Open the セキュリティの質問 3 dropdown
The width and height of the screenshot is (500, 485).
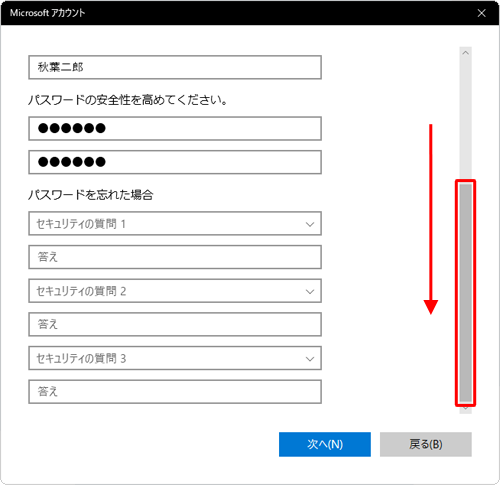(175, 358)
